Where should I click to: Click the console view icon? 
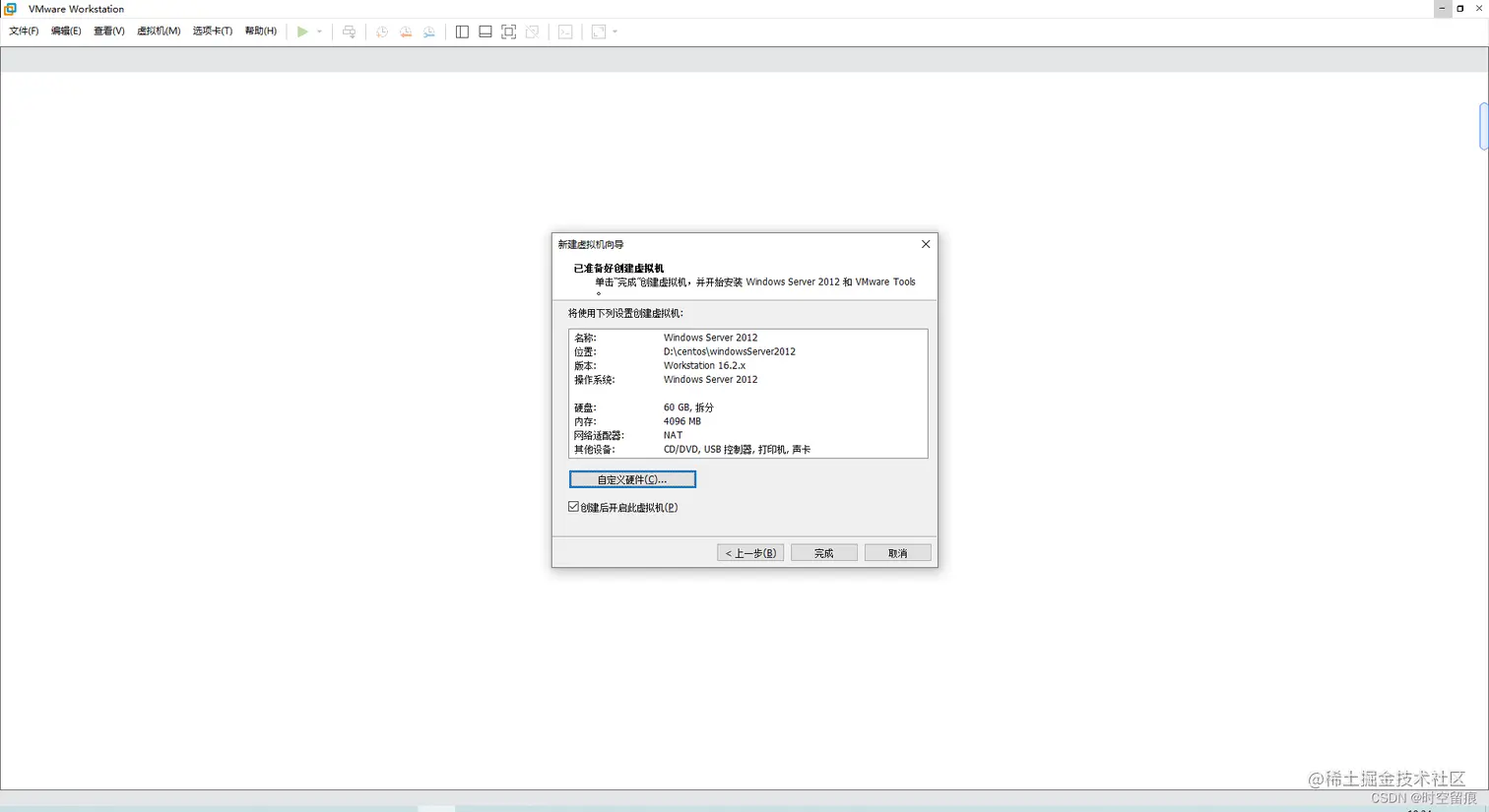click(x=565, y=31)
